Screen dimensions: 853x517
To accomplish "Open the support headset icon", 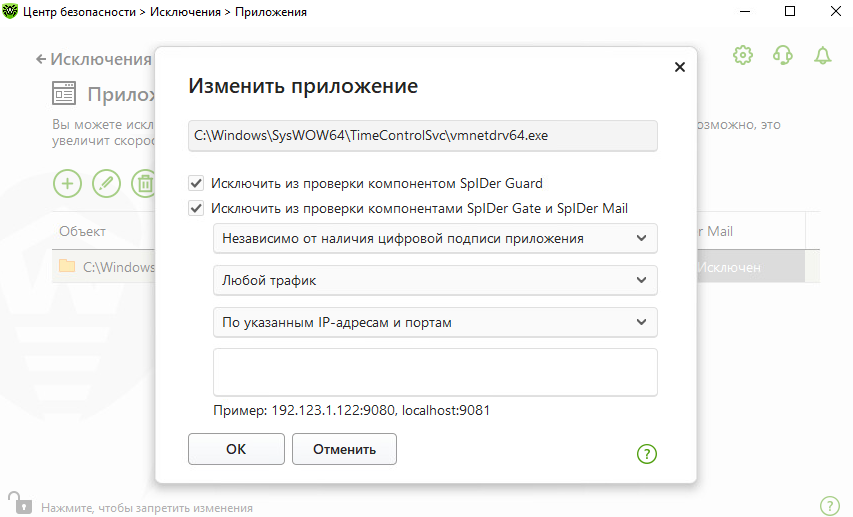I will pos(783,55).
